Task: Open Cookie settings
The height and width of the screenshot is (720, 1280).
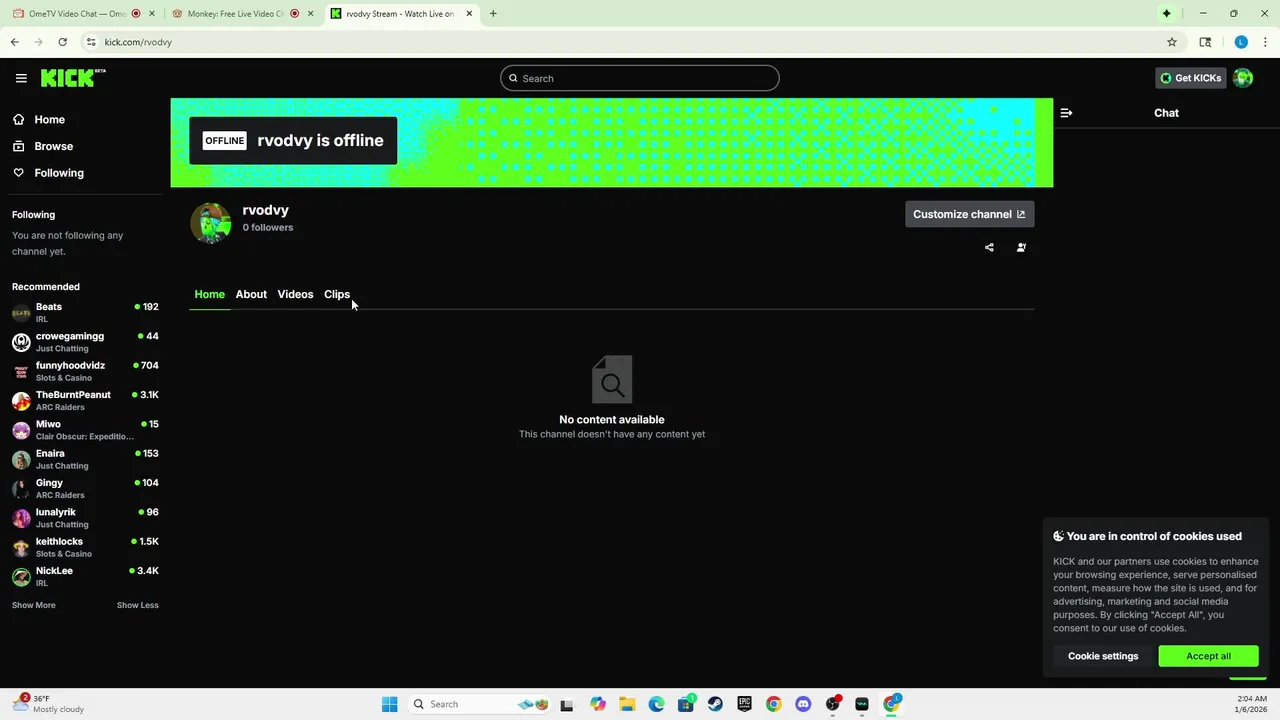Action: point(1103,656)
